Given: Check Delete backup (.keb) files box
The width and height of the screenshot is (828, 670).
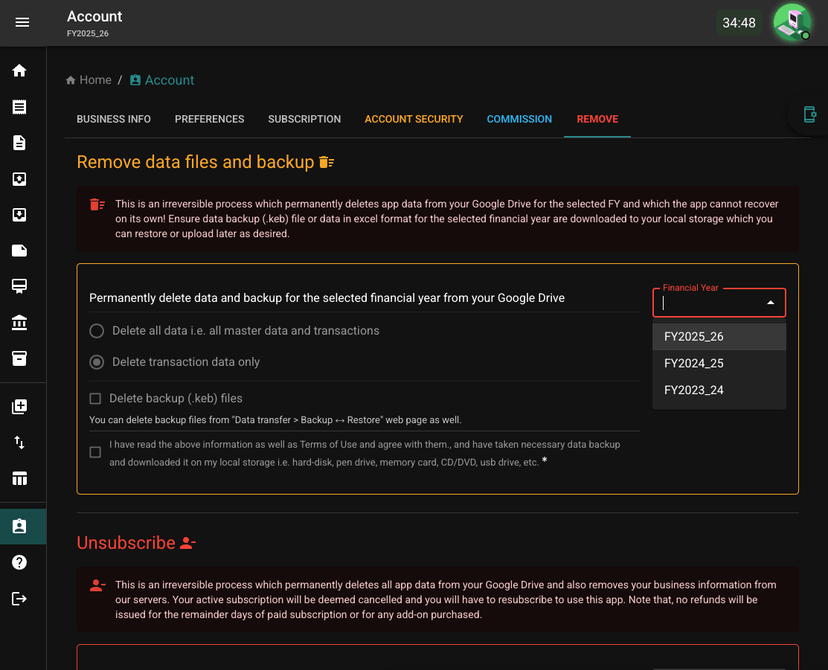Looking at the screenshot, I should 95,398.
